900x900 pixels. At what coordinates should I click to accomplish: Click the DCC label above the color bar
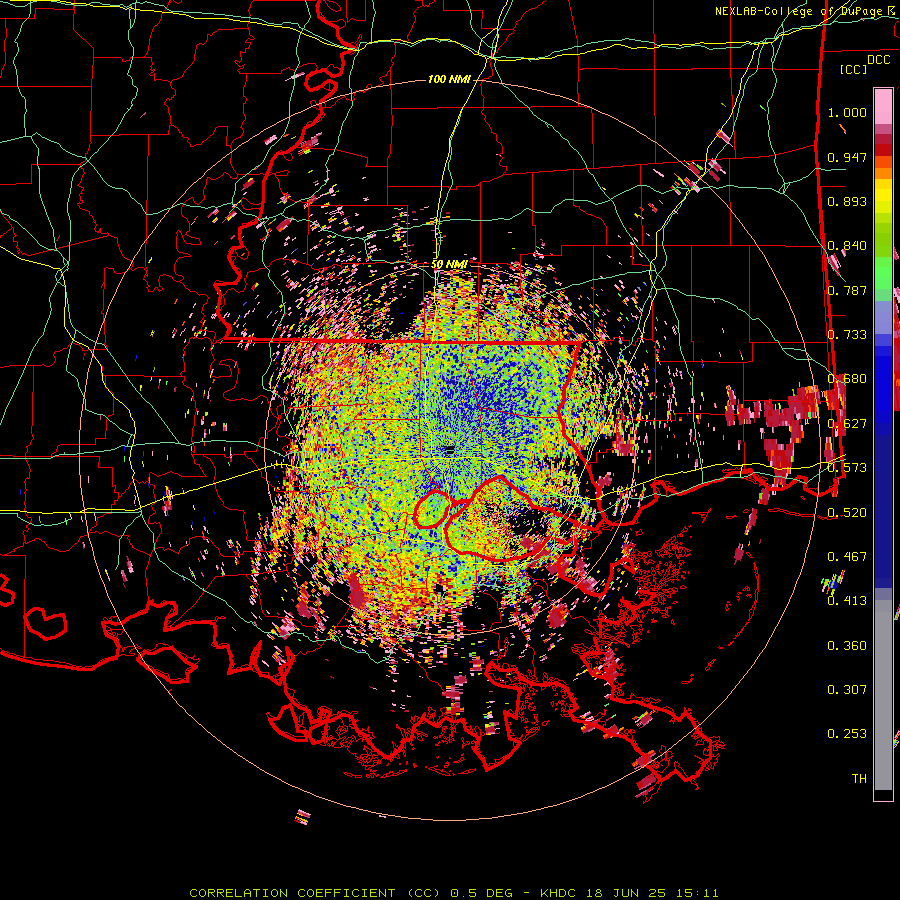click(878, 60)
